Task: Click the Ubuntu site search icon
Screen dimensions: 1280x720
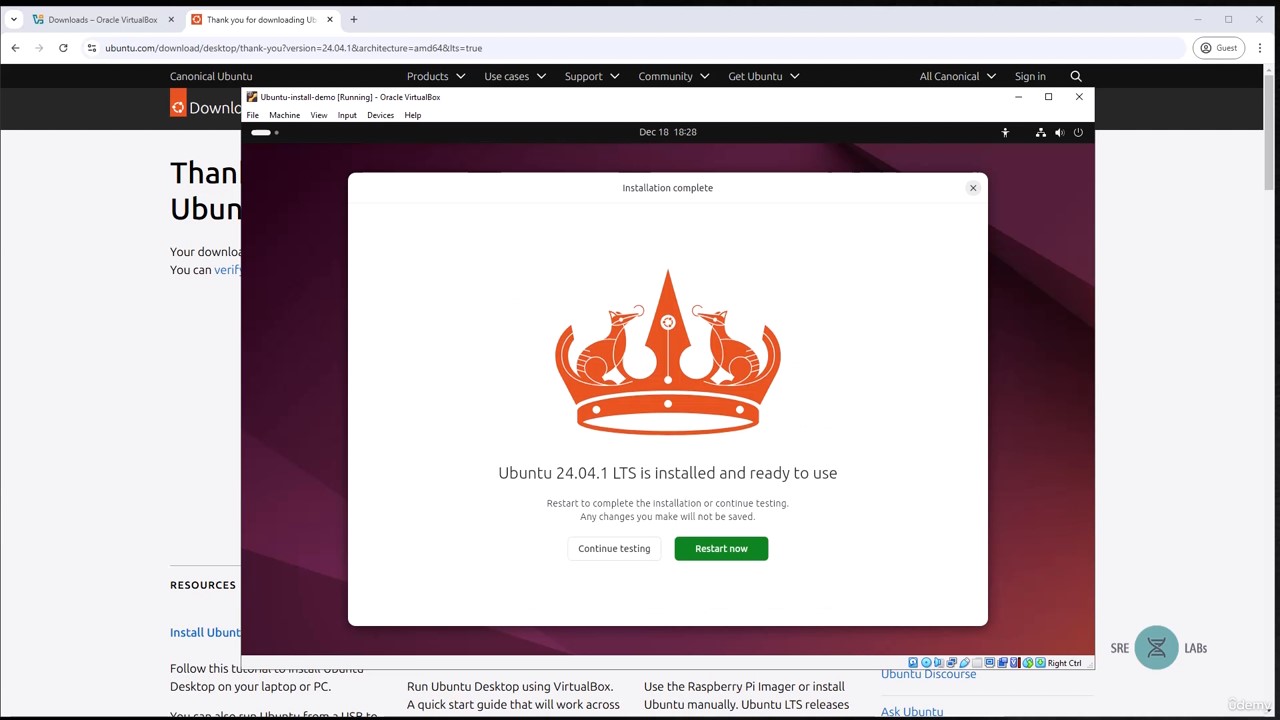Action: point(1076,76)
